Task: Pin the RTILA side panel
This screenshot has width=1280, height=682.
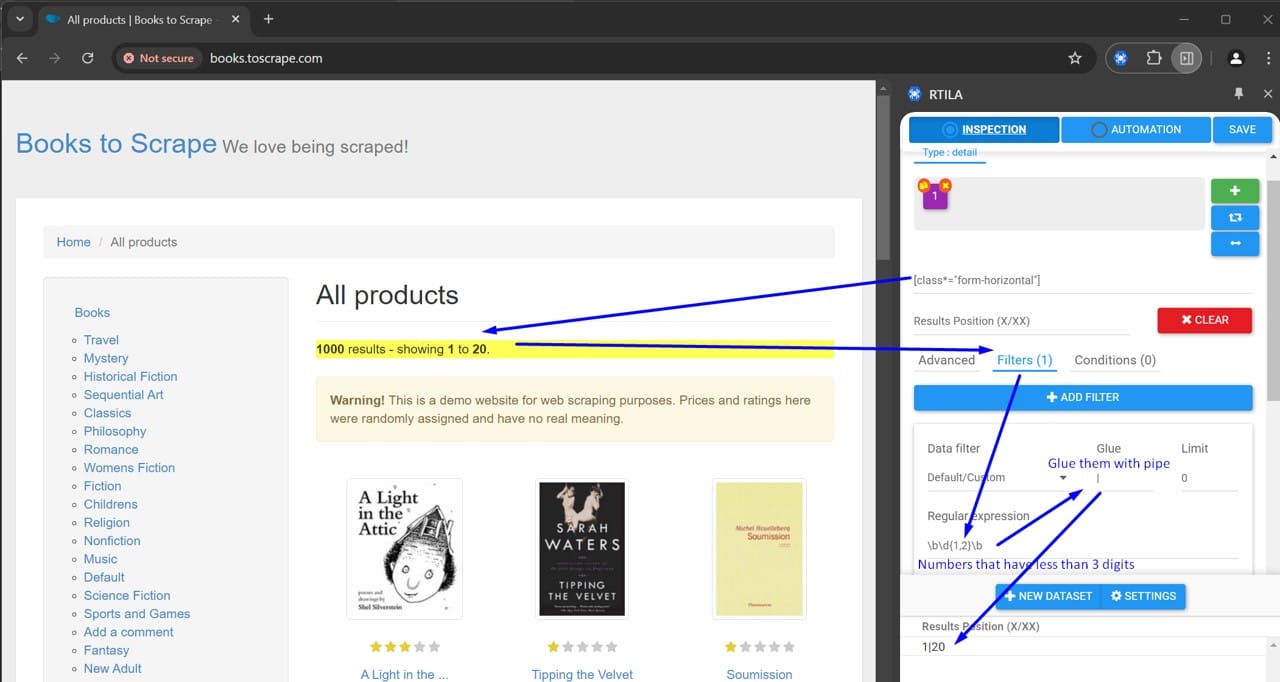Action: coord(1239,94)
